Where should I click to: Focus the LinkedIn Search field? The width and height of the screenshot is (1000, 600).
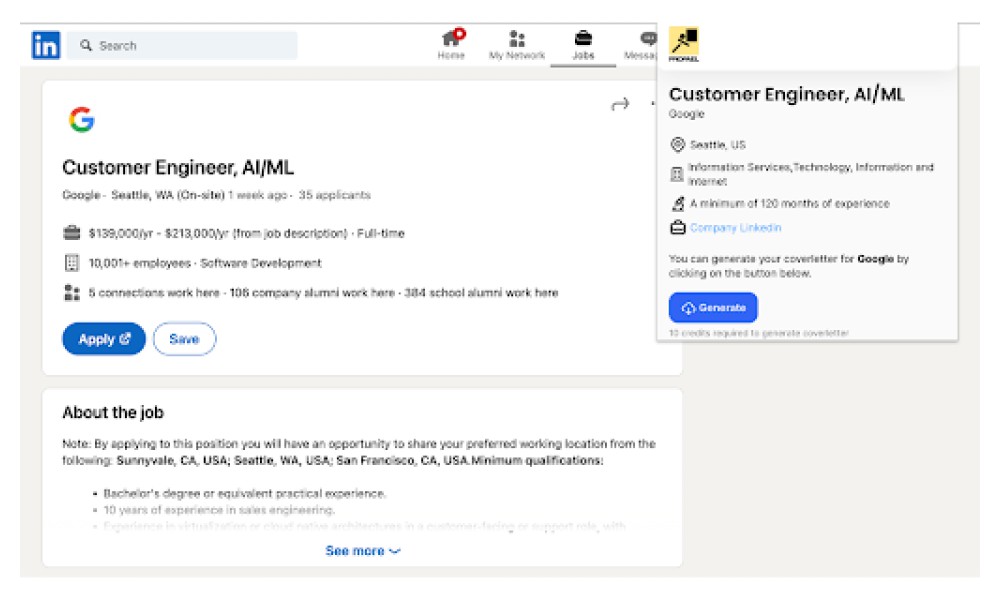click(182, 45)
